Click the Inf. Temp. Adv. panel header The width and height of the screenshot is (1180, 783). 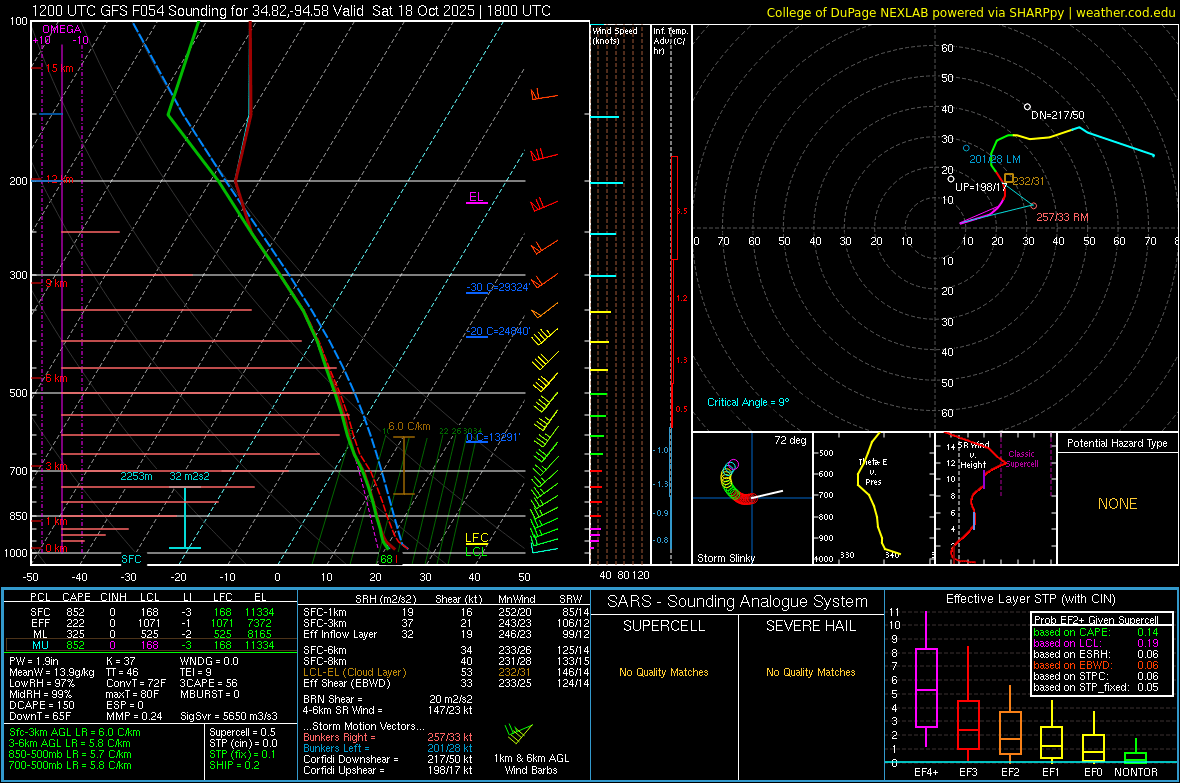click(670, 41)
